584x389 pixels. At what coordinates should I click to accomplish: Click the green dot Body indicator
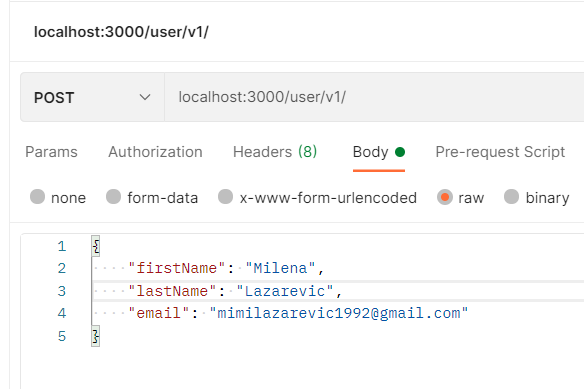pos(400,152)
